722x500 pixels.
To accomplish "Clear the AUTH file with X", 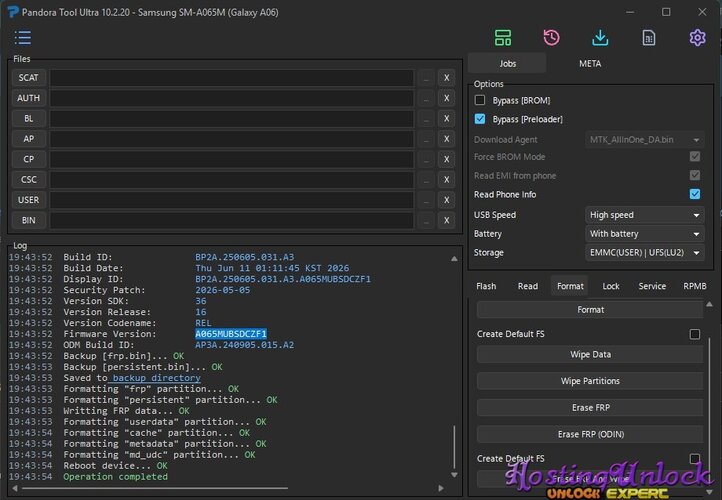I will pos(446,98).
